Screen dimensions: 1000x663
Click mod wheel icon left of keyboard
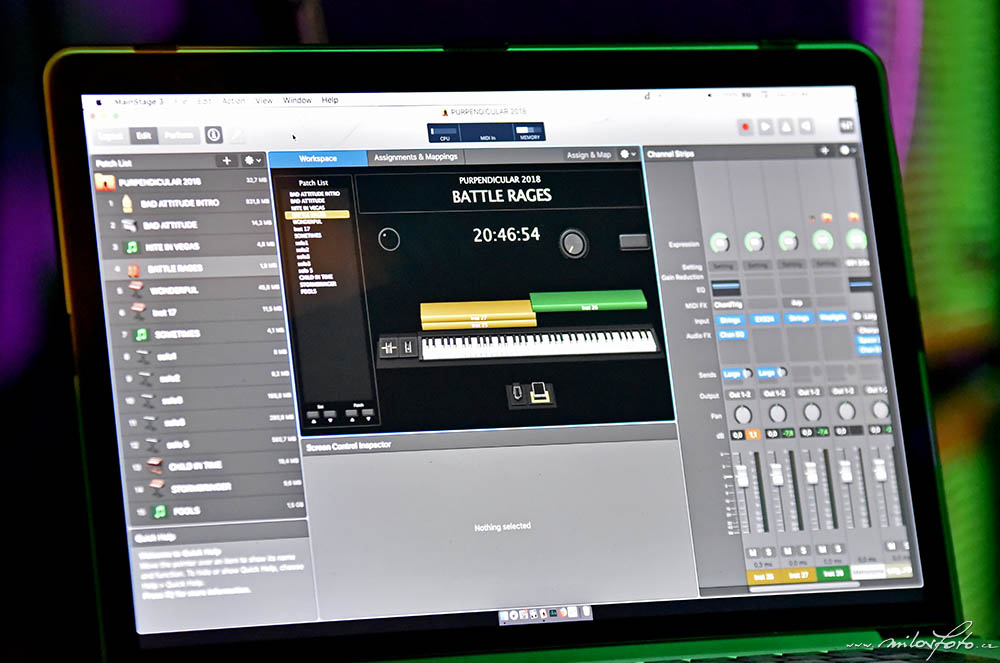point(408,347)
